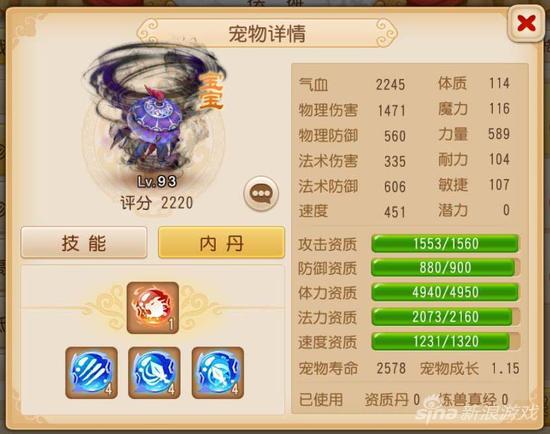Select the first blue inner elixir icon
Screen dimensions: 550x434
[x=92, y=373]
